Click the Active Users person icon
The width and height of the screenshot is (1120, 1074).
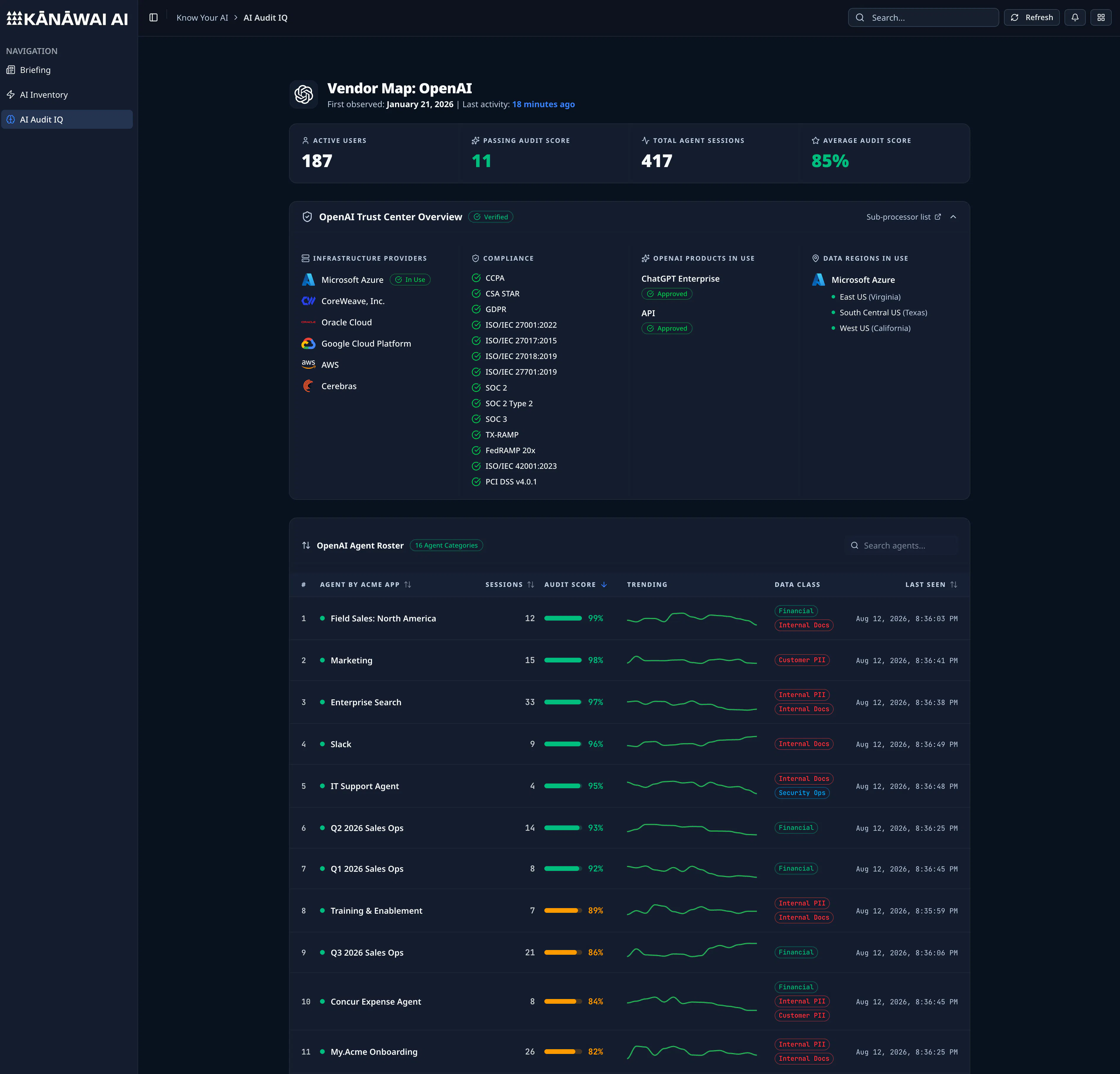tap(305, 141)
